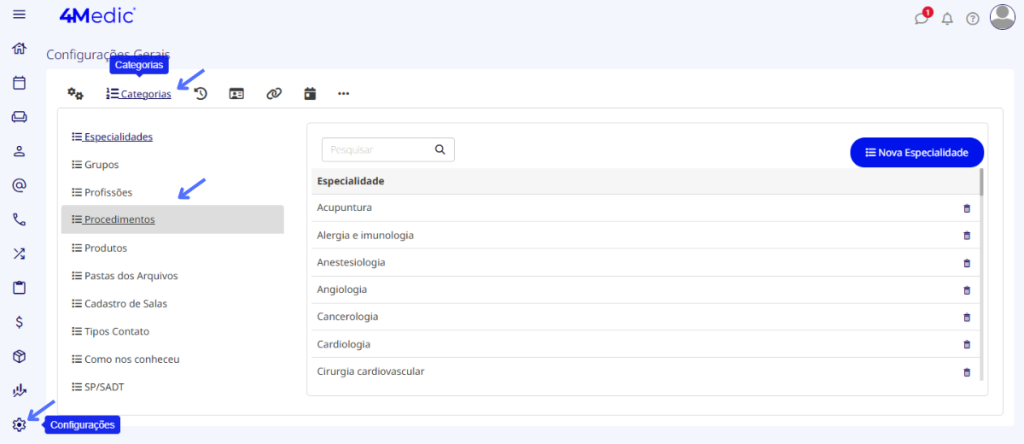The height and width of the screenshot is (444, 1024).
Task: Open the user avatar menu
Action: 1002,18
